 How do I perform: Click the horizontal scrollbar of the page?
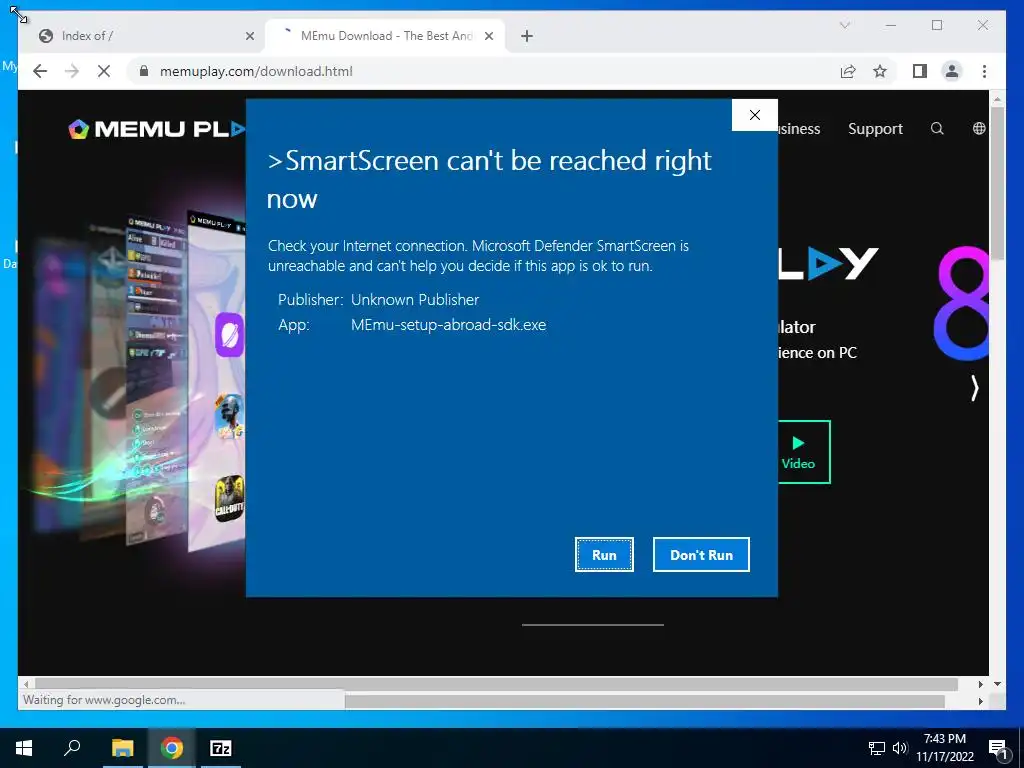coord(494,684)
